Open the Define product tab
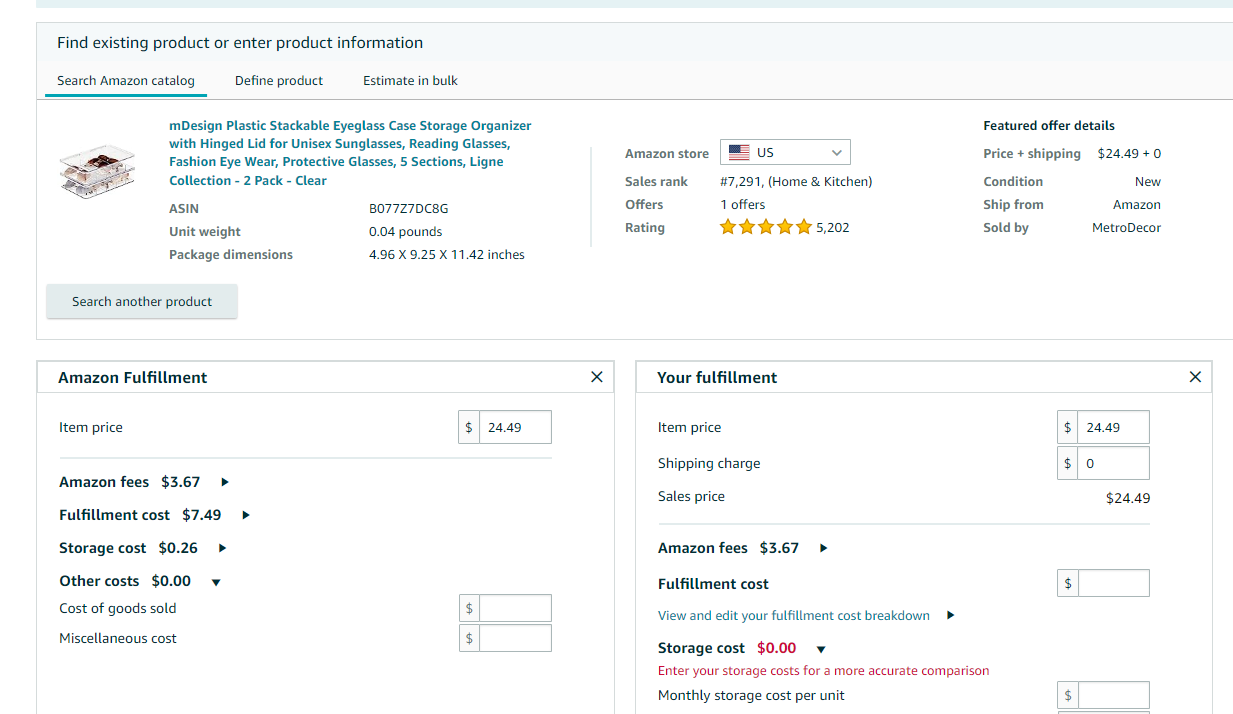The width and height of the screenshot is (1233, 714). pos(279,81)
